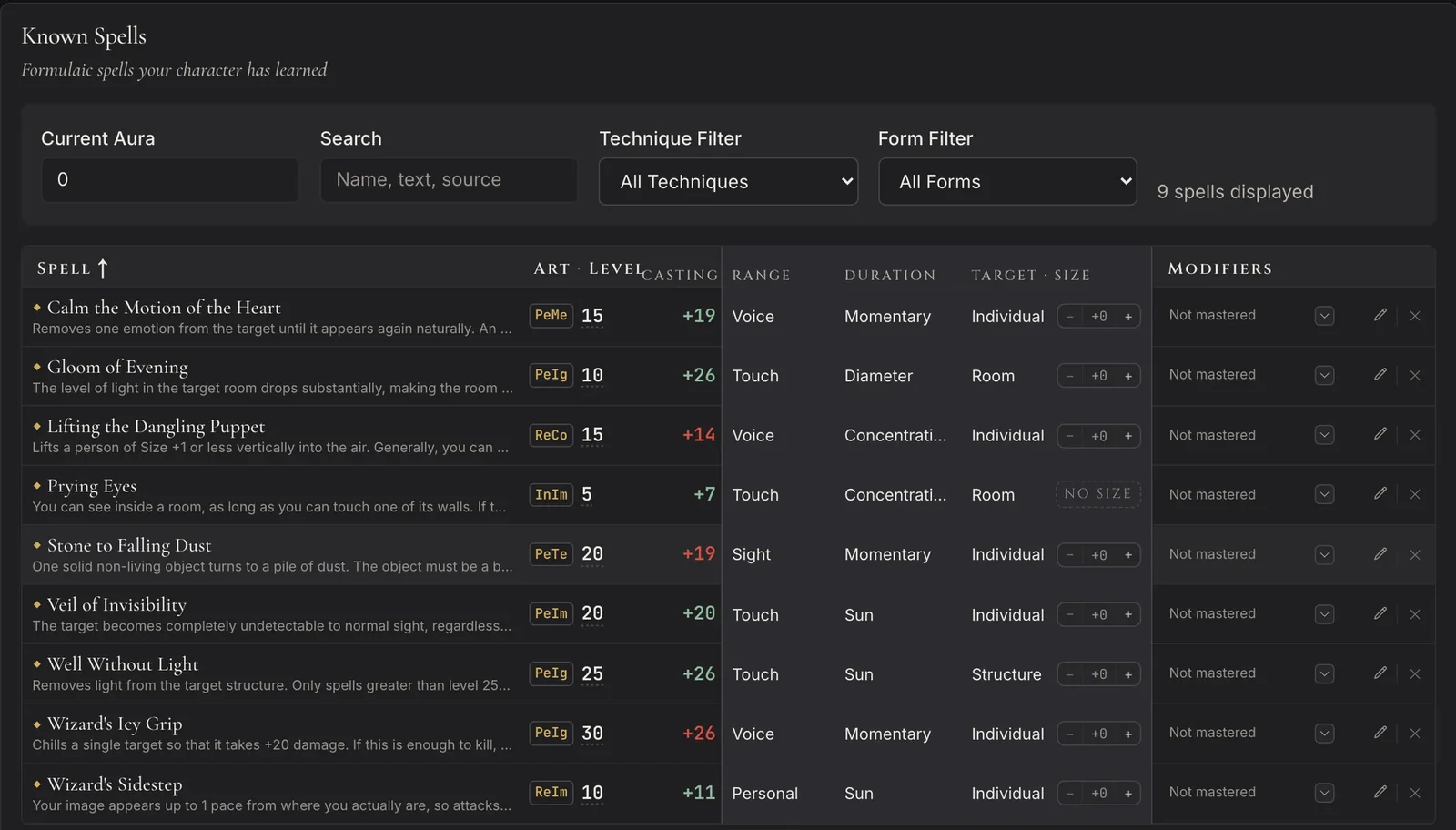Click the PeMe art badge

pyautogui.click(x=551, y=315)
